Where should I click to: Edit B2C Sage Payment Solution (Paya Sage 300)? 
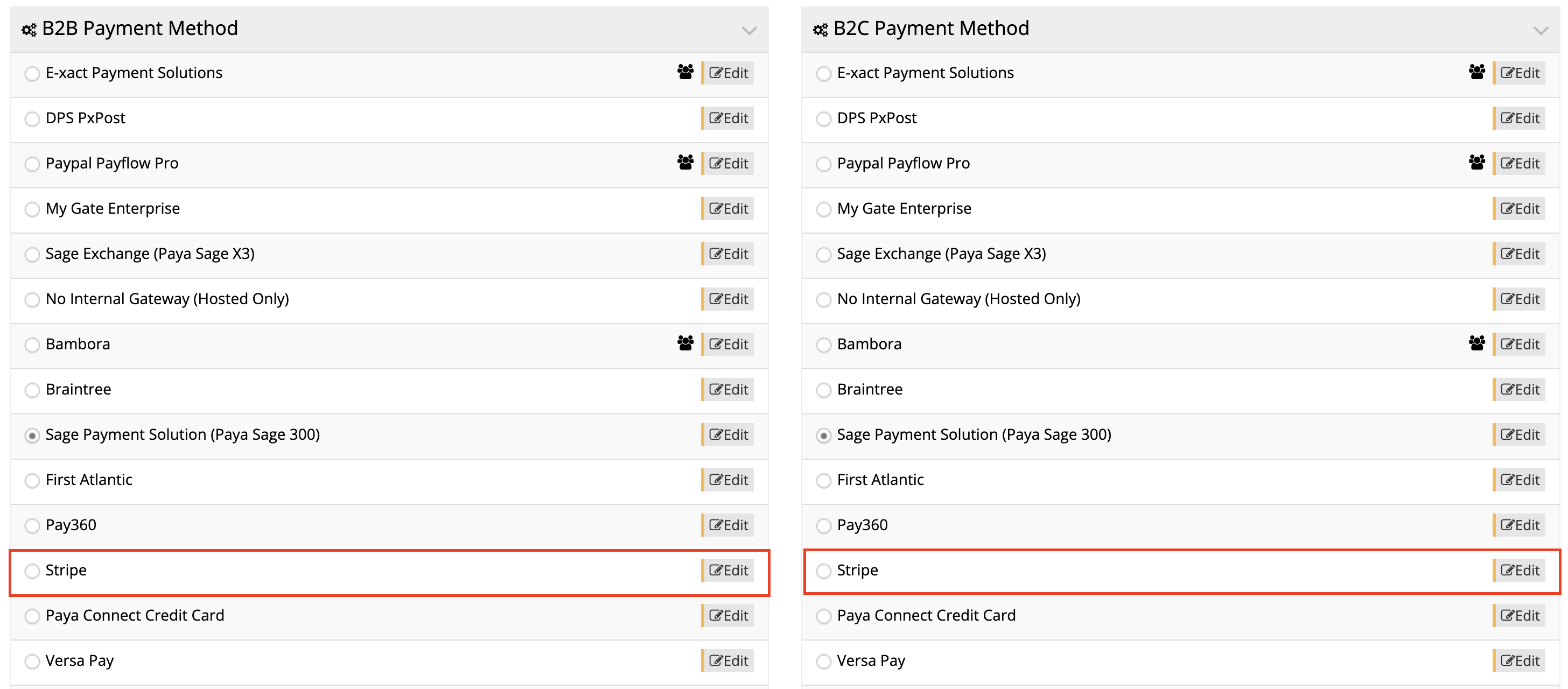point(1520,434)
